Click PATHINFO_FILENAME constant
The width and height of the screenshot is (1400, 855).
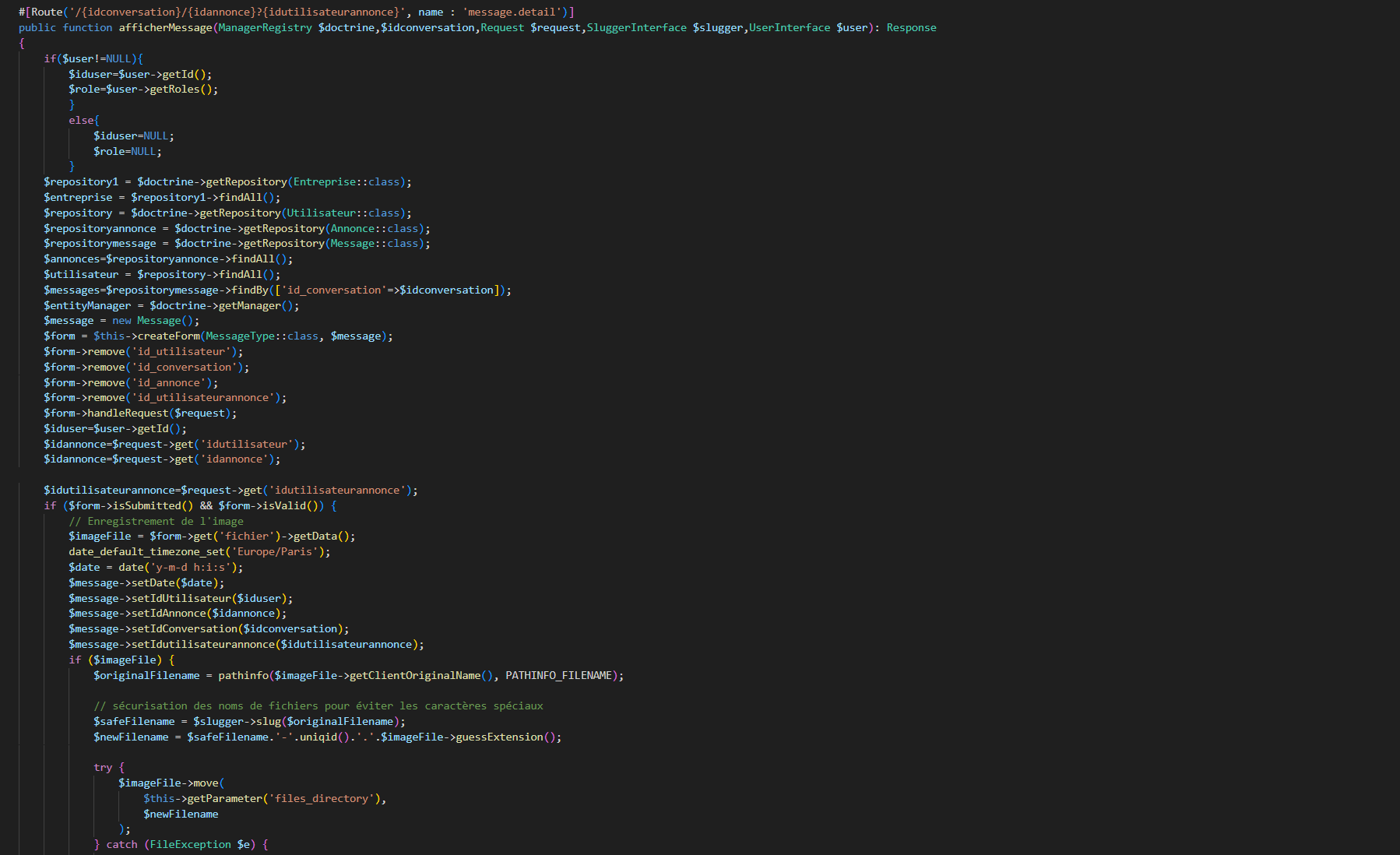point(559,675)
